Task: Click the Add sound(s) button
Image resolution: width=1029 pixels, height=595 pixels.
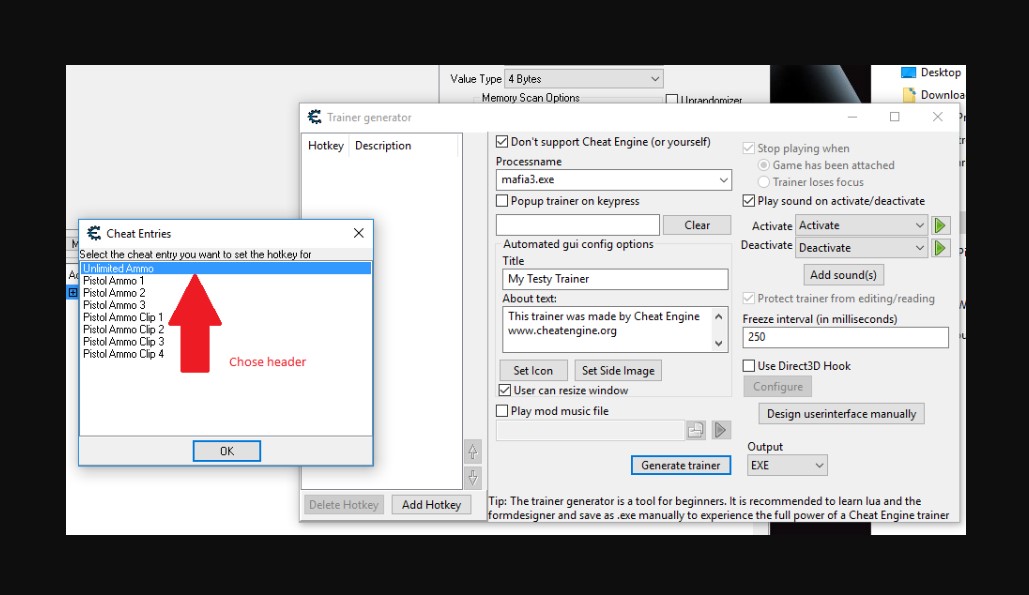Action: (x=843, y=275)
